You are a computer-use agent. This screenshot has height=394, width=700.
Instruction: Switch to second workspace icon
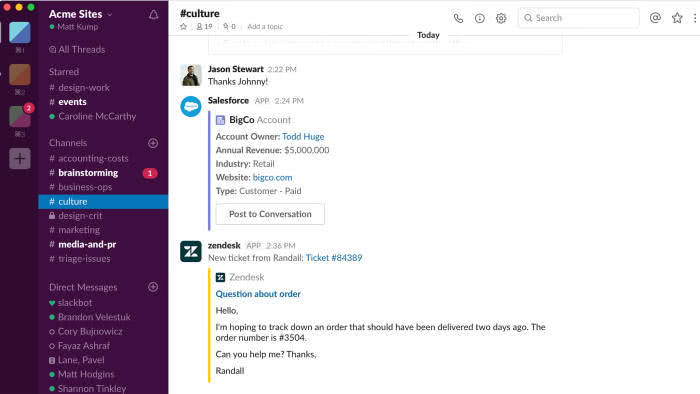tap(20, 75)
